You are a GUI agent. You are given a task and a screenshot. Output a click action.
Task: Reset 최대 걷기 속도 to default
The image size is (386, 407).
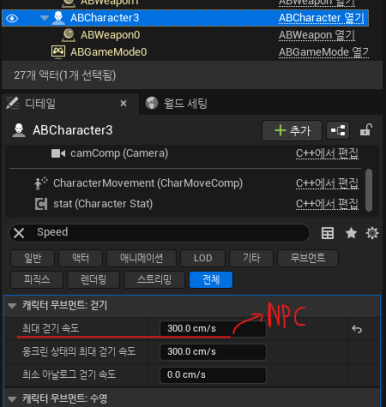357,329
